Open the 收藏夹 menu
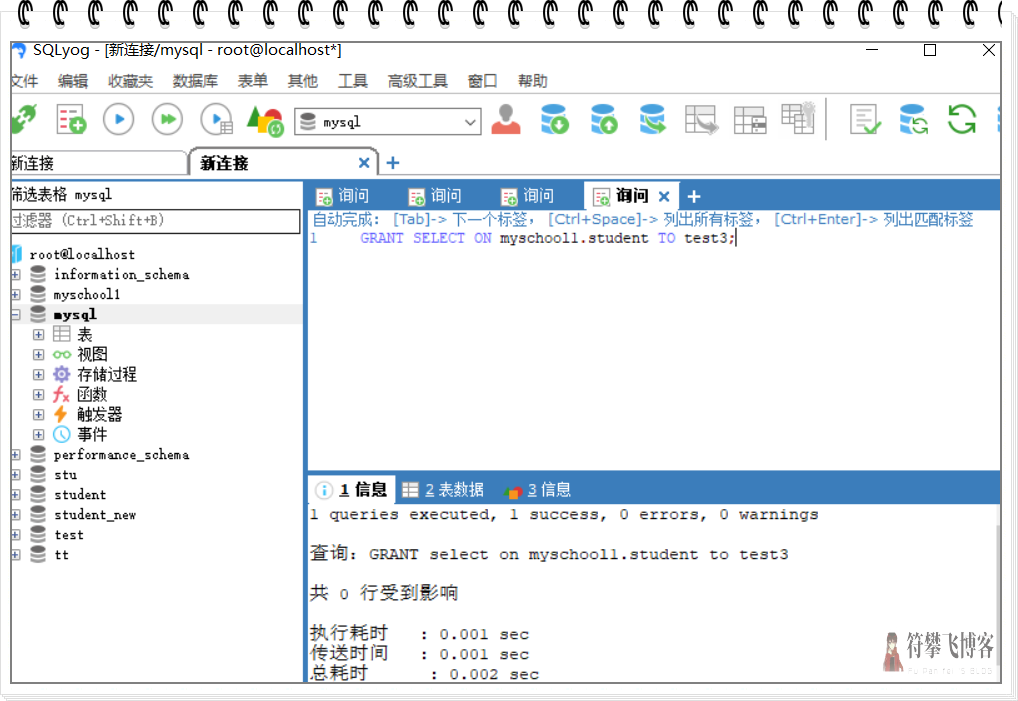Screen dimensions: 1018x701 point(130,81)
